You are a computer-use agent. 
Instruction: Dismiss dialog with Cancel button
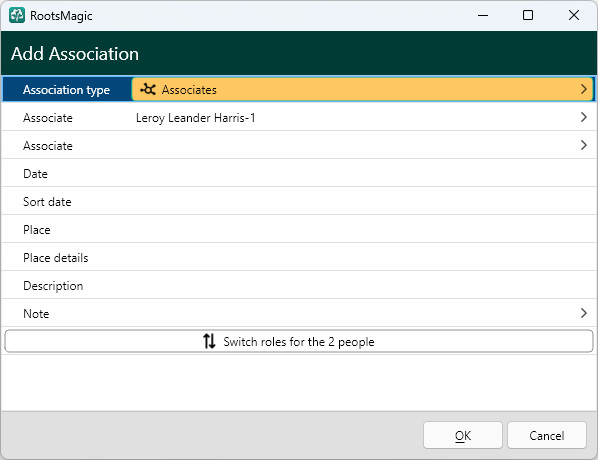[x=547, y=435]
